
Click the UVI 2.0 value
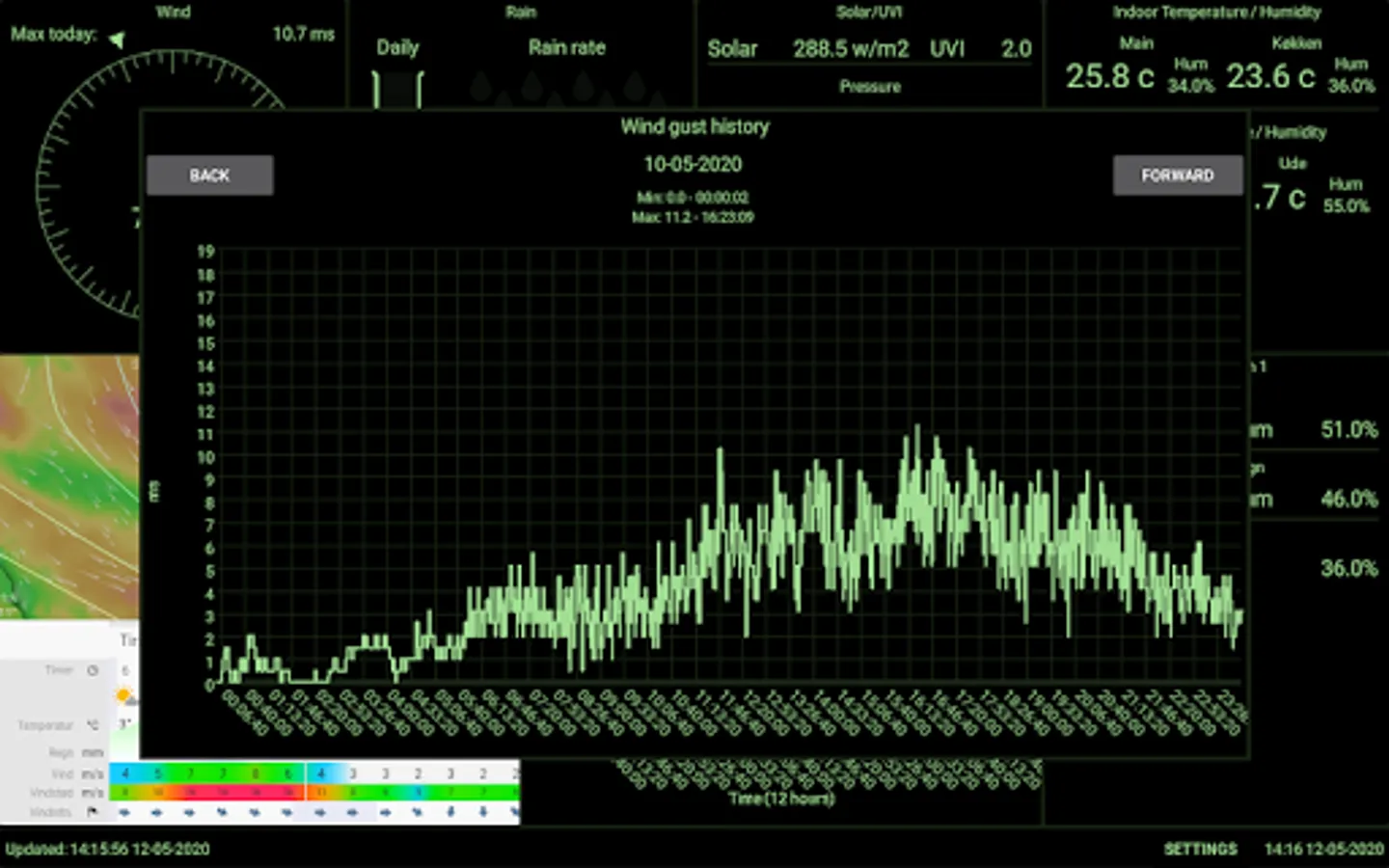[x=1015, y=49]
